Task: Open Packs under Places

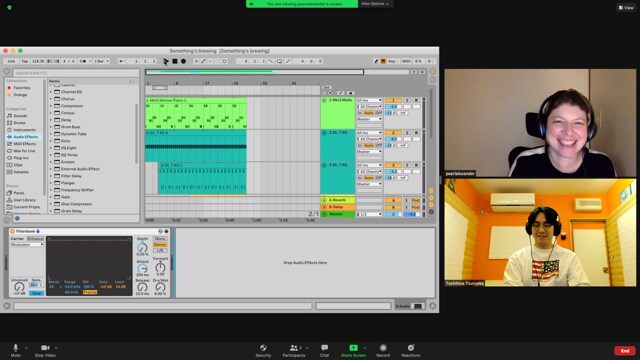Action: coord(19,193)
